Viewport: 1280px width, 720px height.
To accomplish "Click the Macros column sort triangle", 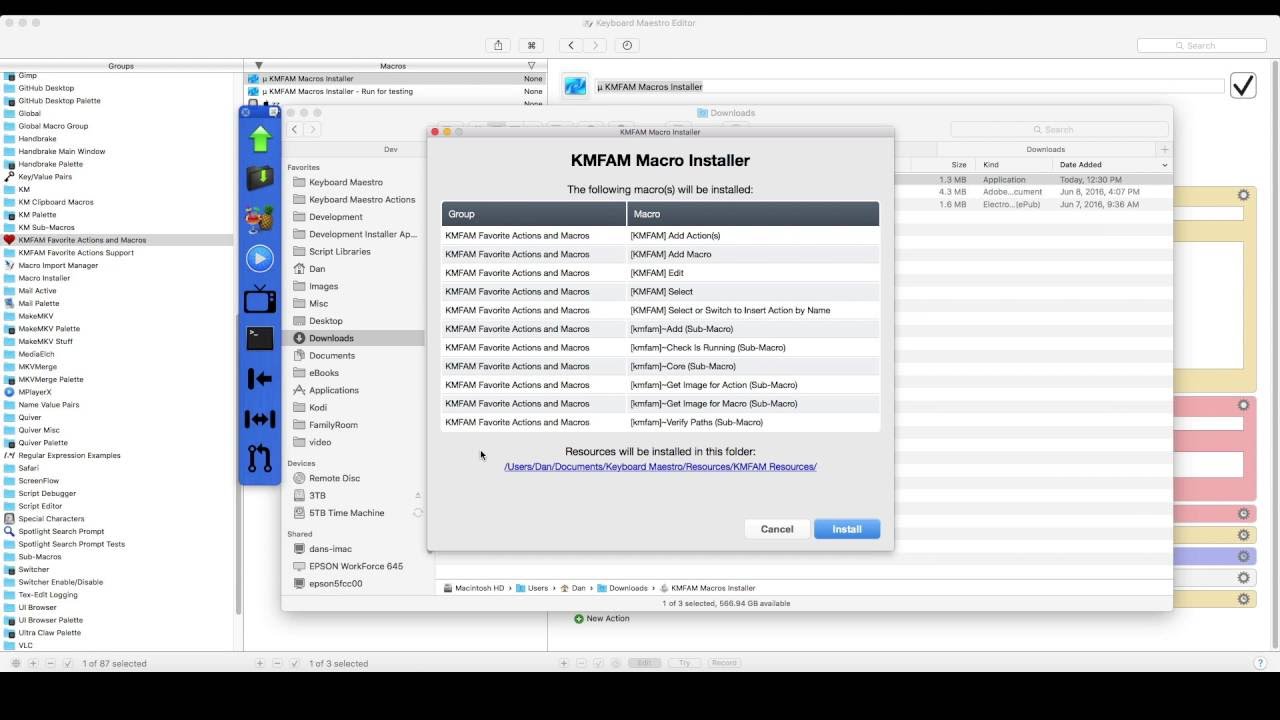I will coord(258,66).
